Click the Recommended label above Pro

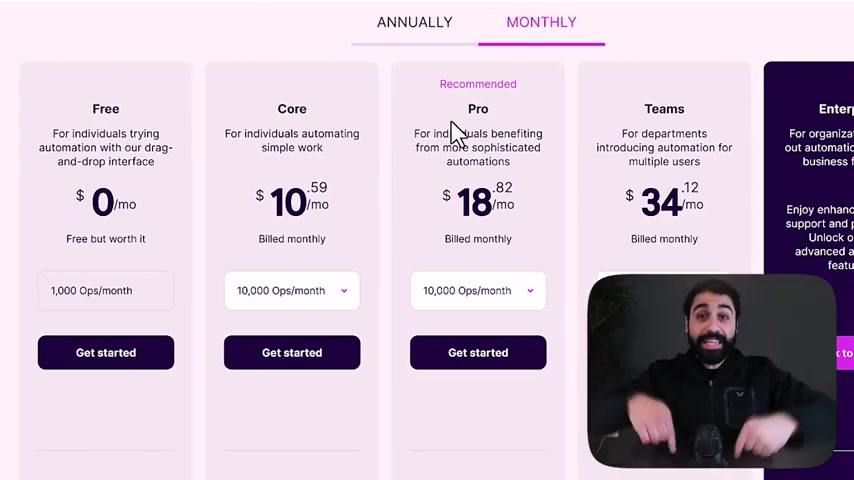pos(478,84)
